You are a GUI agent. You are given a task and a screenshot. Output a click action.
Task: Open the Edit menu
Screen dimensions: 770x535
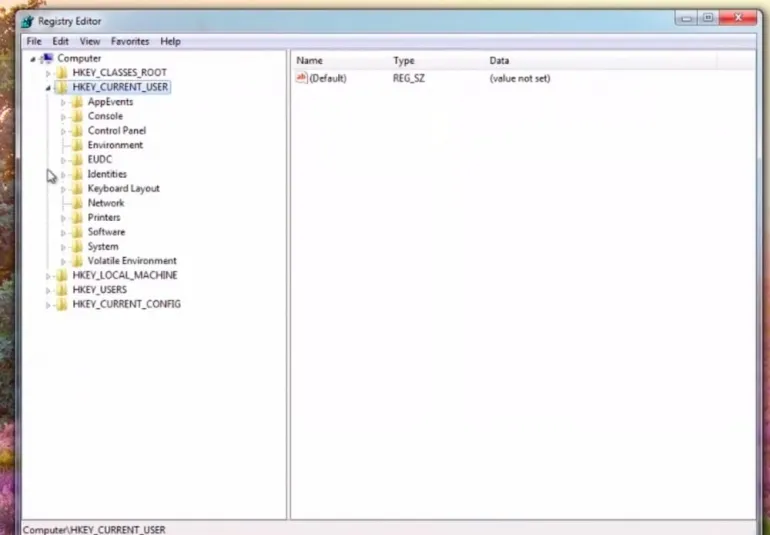pyautogui.click(x=60, y=42)
